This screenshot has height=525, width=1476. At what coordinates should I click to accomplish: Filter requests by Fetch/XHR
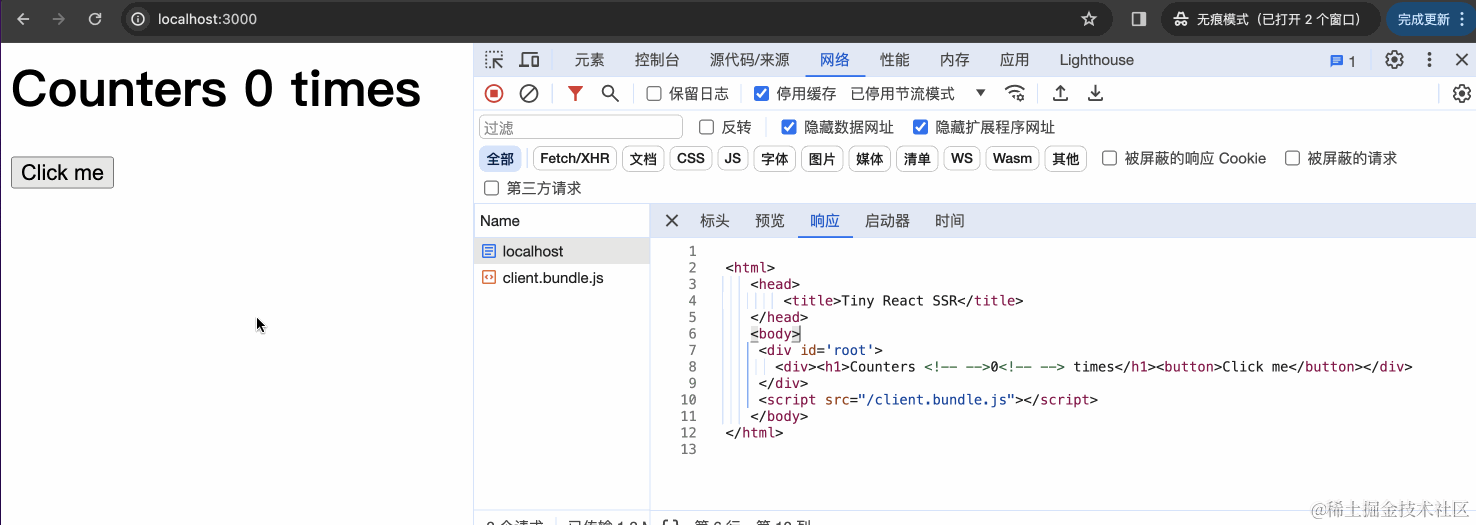(x=575, y=159)
